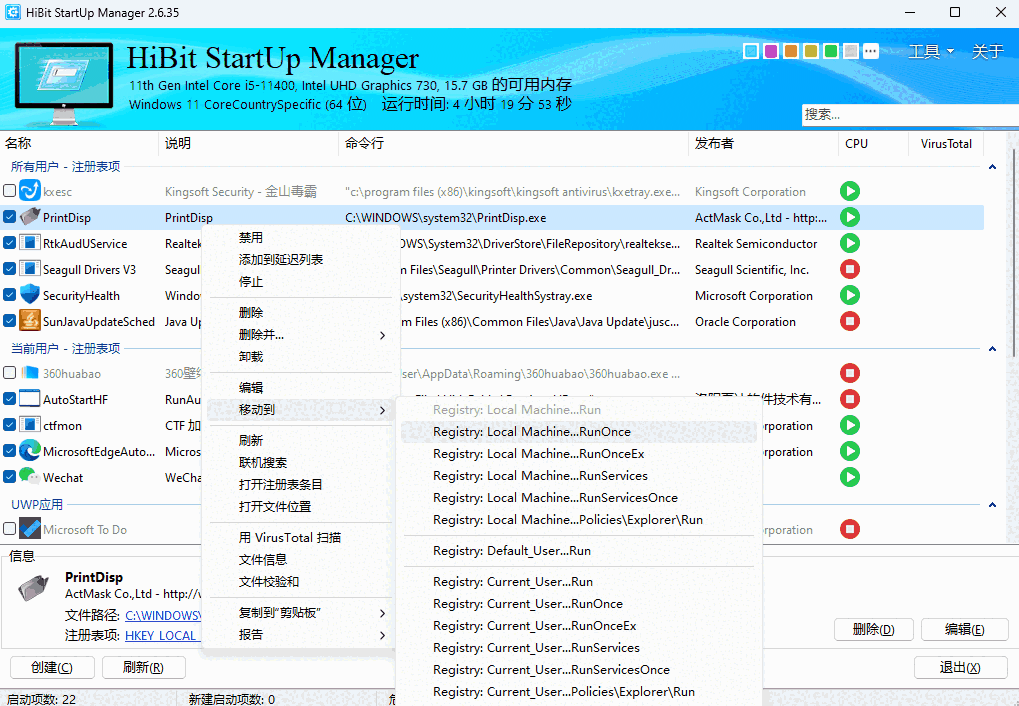Click the 搜索 search input field
The width and height of the screenshot is (1019, 706).
pos(910,114)
